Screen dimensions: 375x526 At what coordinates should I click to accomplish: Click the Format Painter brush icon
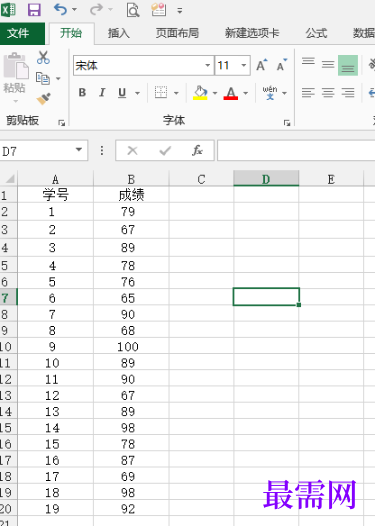tap(43, 99)
